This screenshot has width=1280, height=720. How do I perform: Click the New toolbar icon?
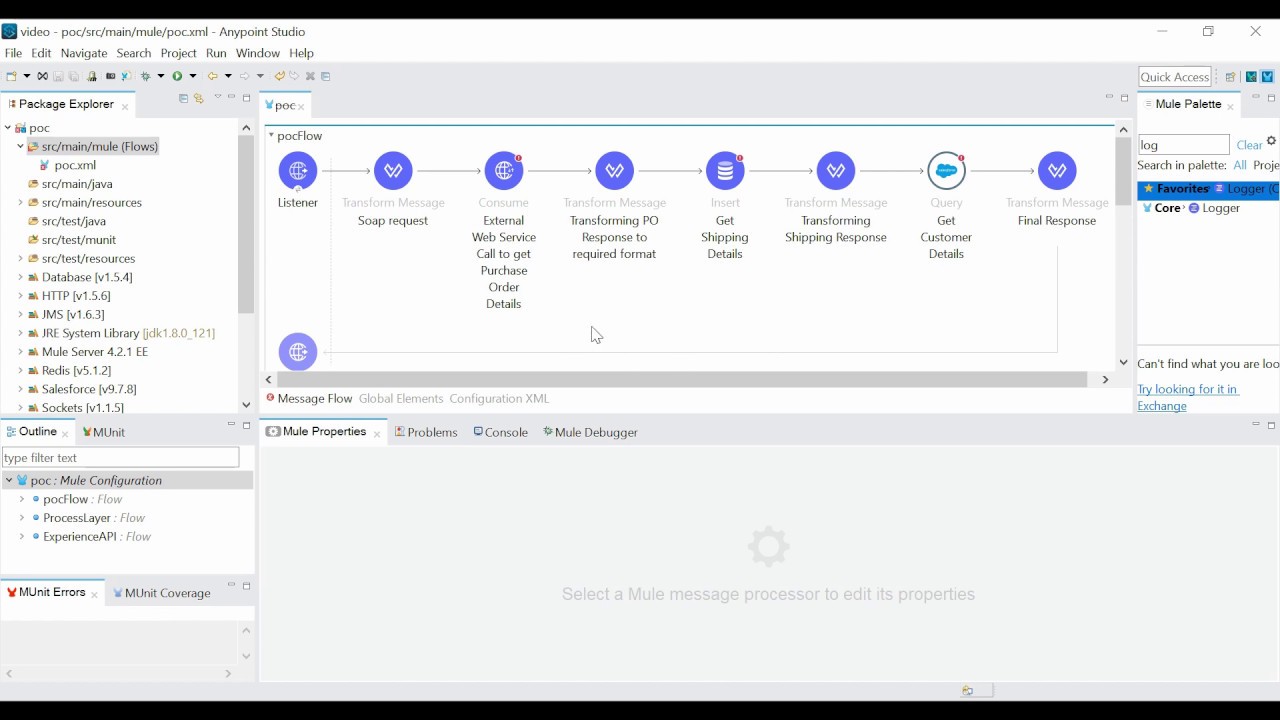tap(12, 77)
